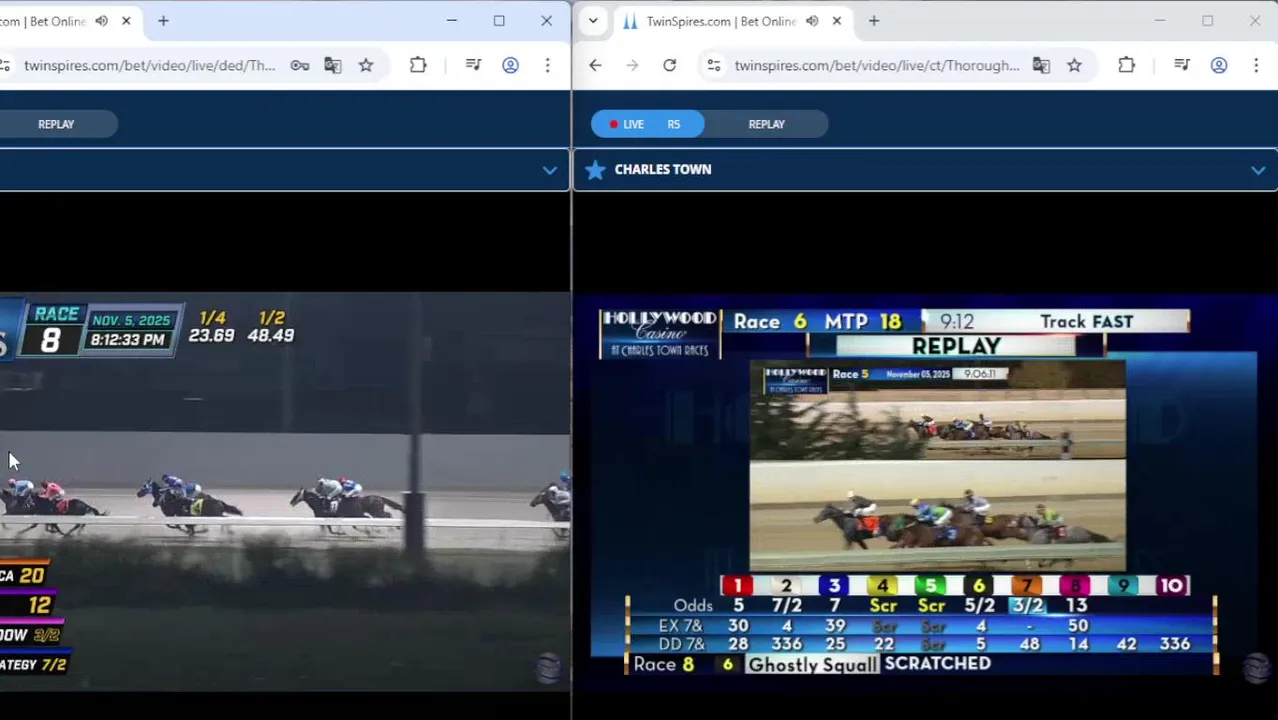Screen dimensions: 1278x720
Task: Switch to LIVE R5 video in right window
Action: pos(647,124)
